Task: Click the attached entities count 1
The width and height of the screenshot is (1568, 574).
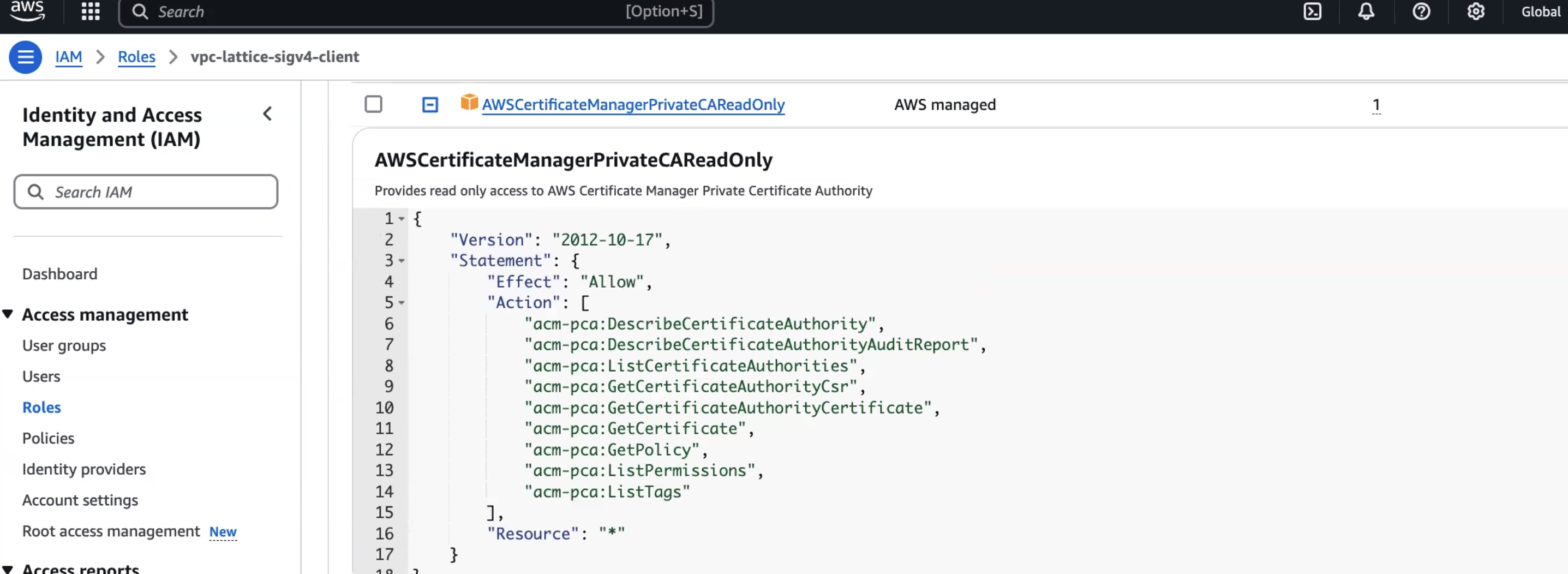Action: [x=1377, y=105]
